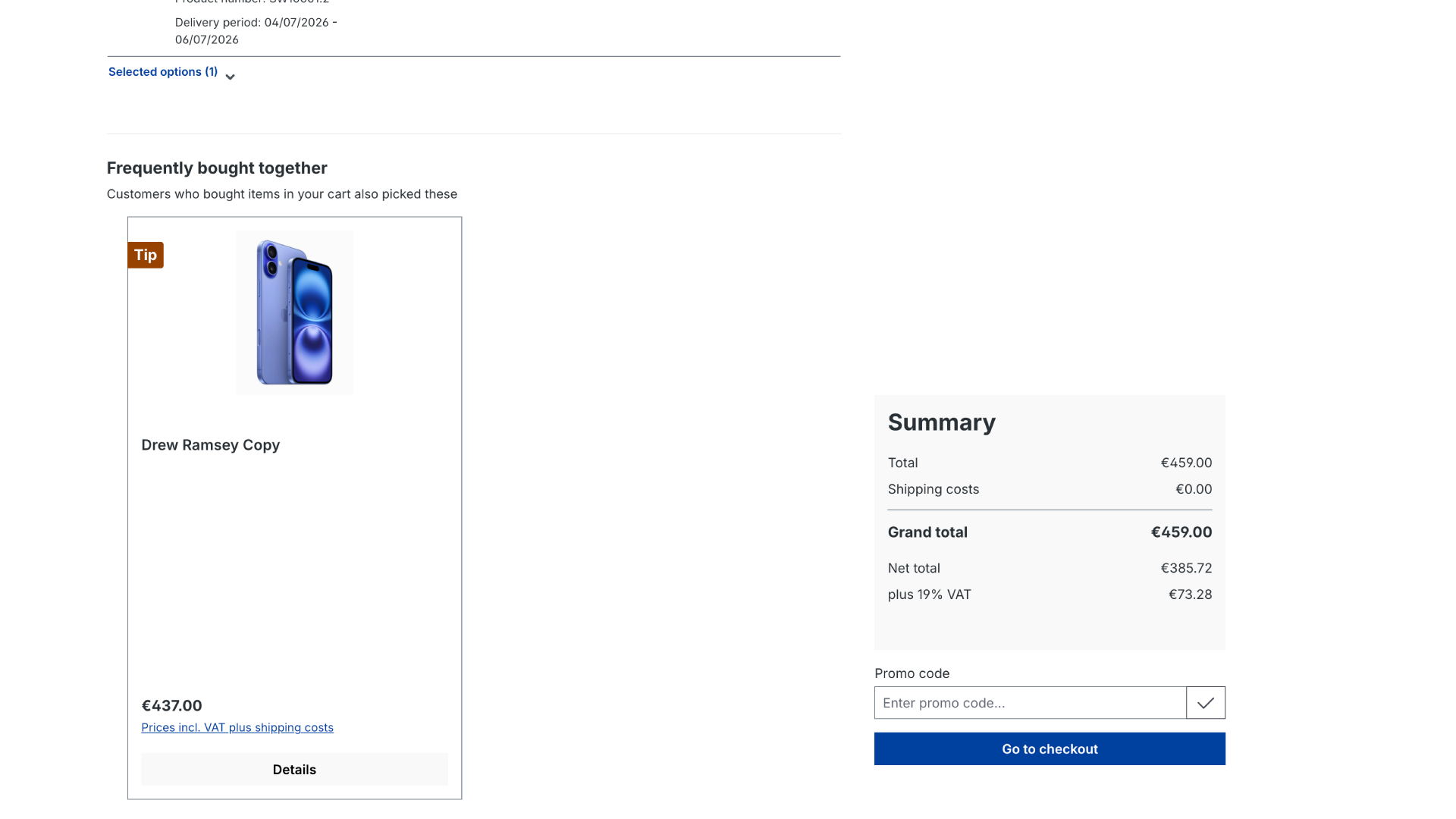The width and height of the screenshot is (1456, 819).
Task: Select the €437.00 product price
Action: coord(172,706)
